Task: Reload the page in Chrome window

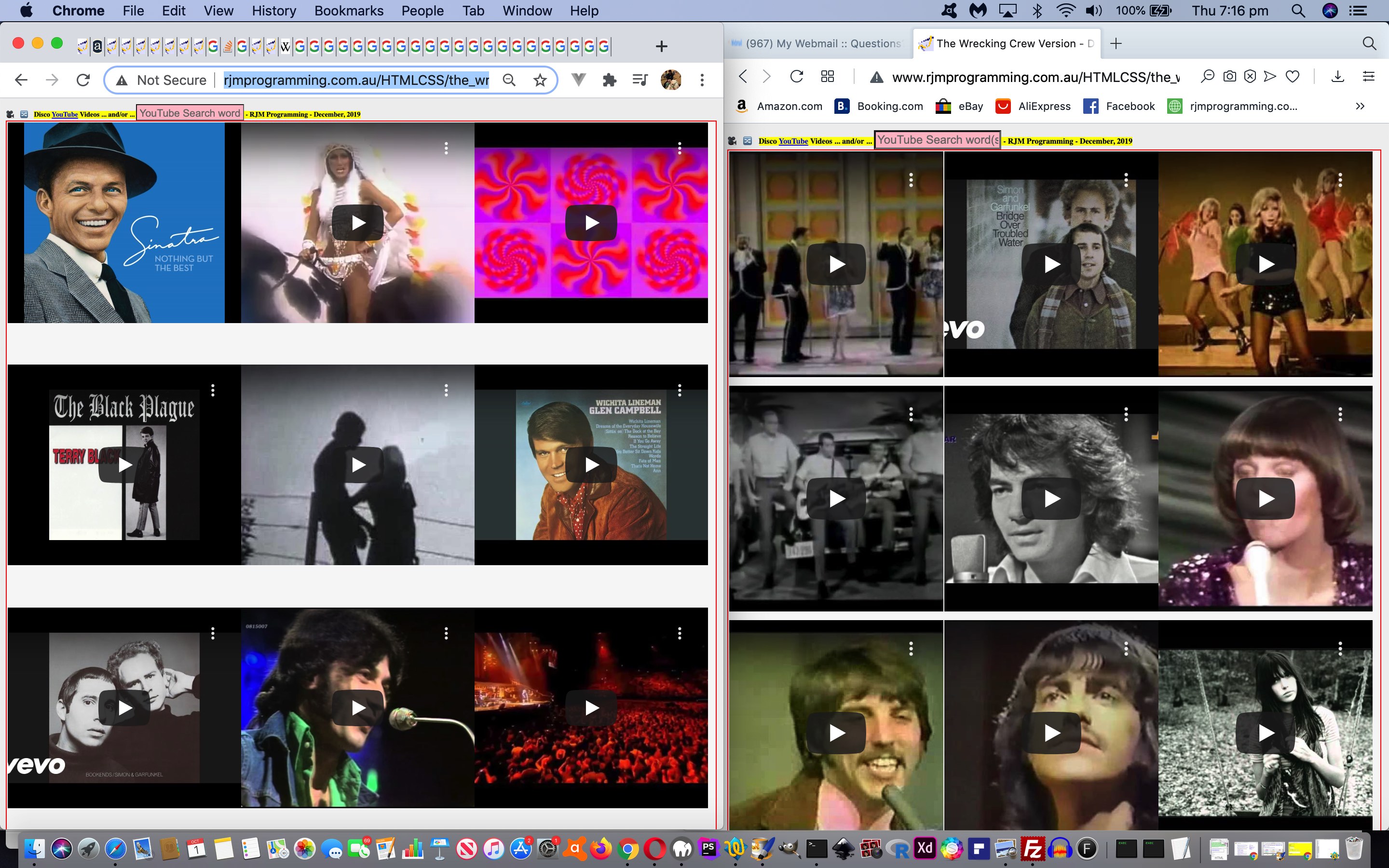Action: point(83,80)
